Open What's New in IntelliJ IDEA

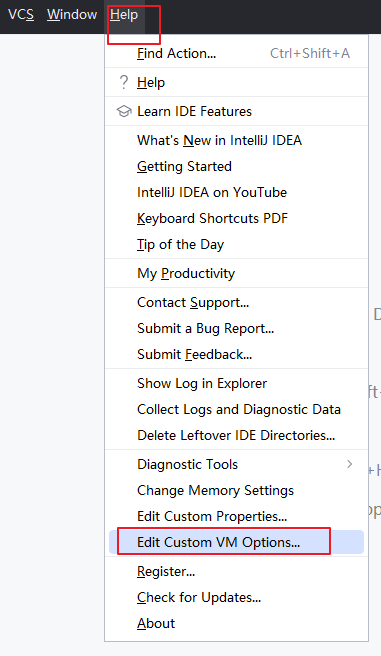[236, 140]
